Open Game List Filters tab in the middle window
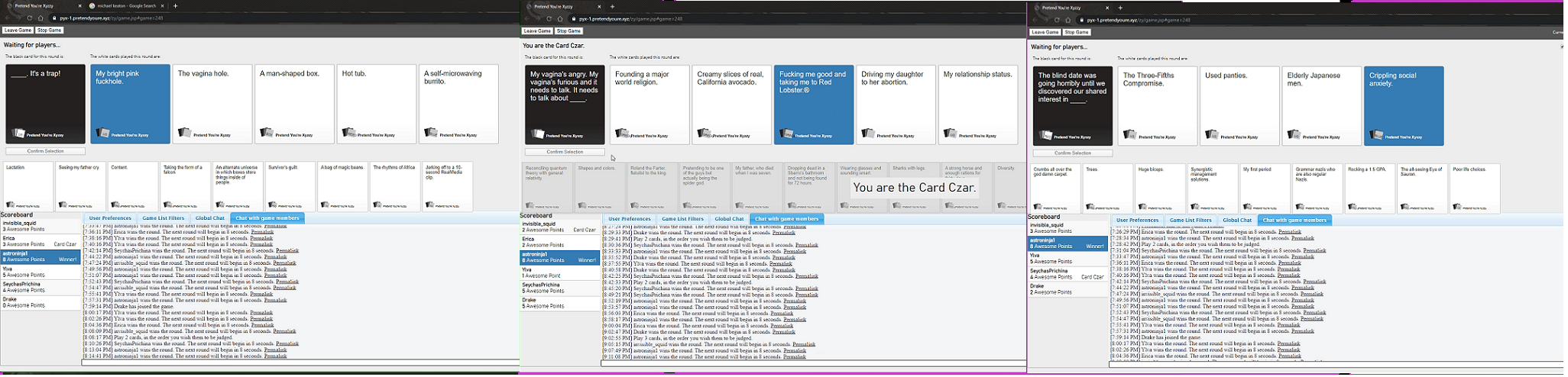The image size is (1568, 377). (682, 219)
